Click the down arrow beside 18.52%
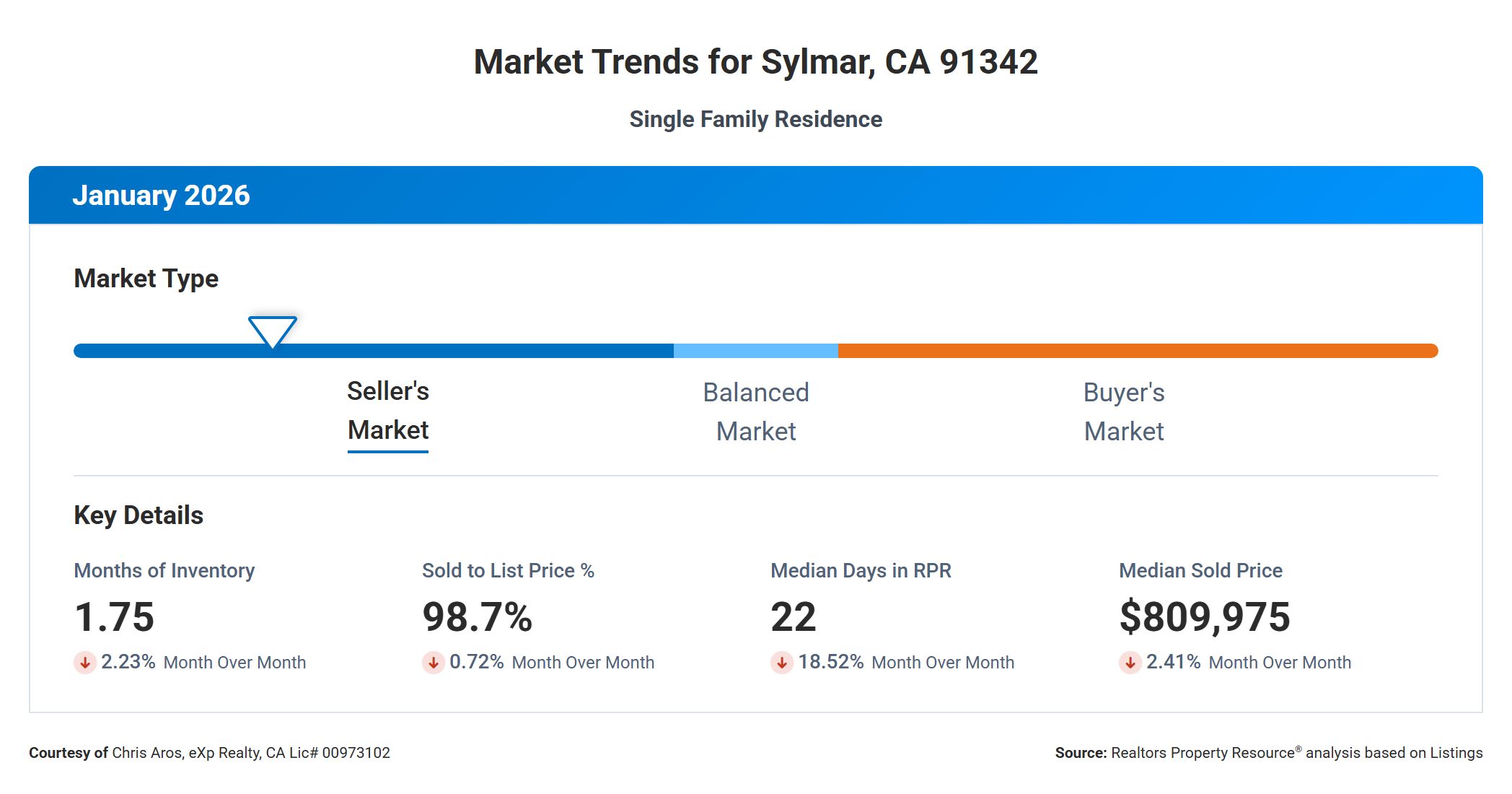 [x=782, y=662]
